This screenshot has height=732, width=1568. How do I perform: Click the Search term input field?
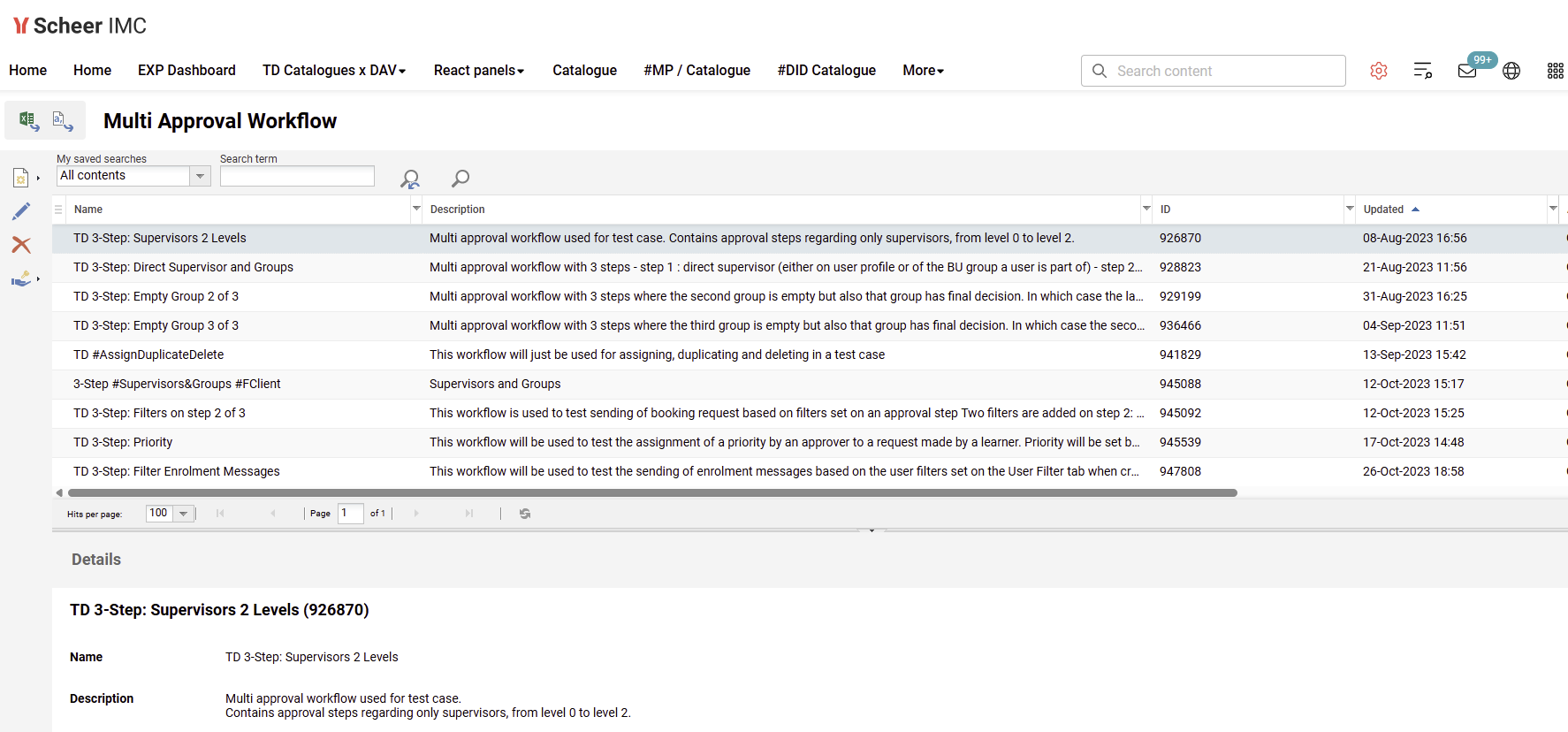click(x=297, y=176)
